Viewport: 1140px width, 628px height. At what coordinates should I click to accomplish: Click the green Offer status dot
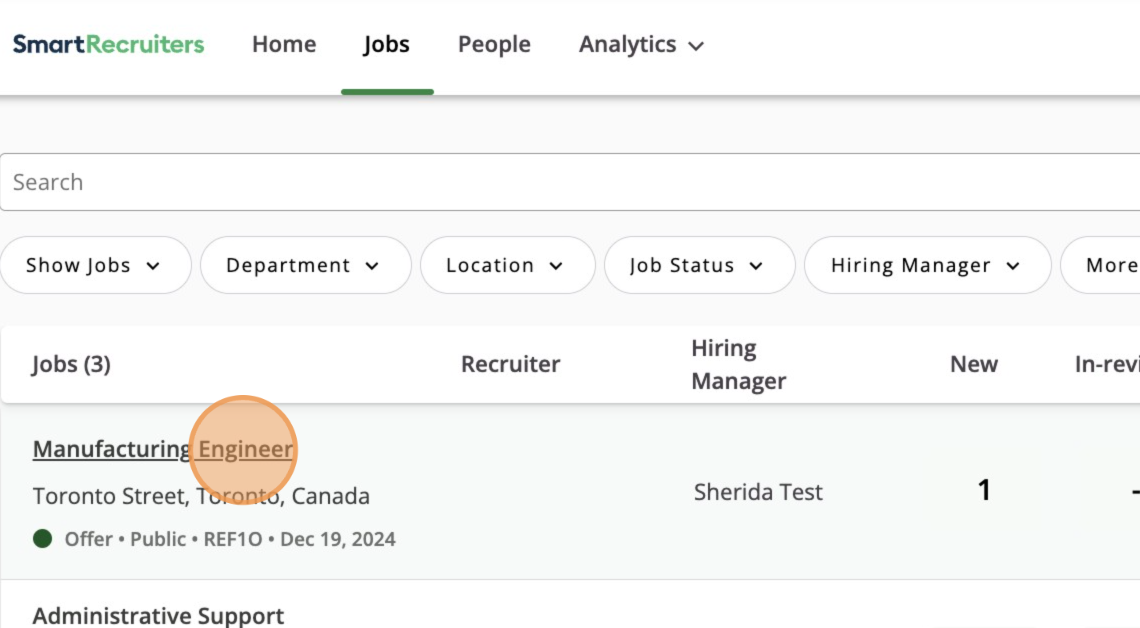pos(43,539)
